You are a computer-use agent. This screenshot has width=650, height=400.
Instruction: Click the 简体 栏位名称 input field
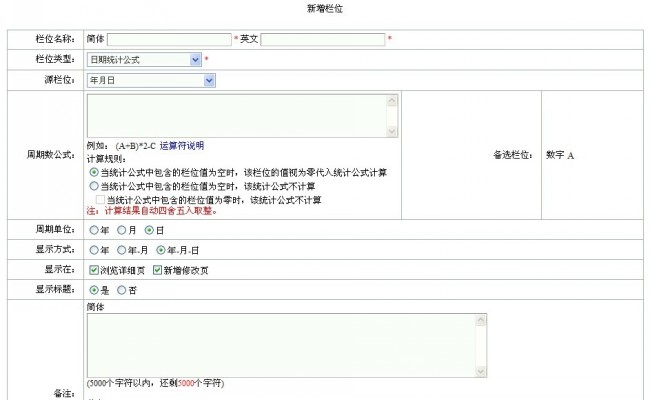pos(169,40)
